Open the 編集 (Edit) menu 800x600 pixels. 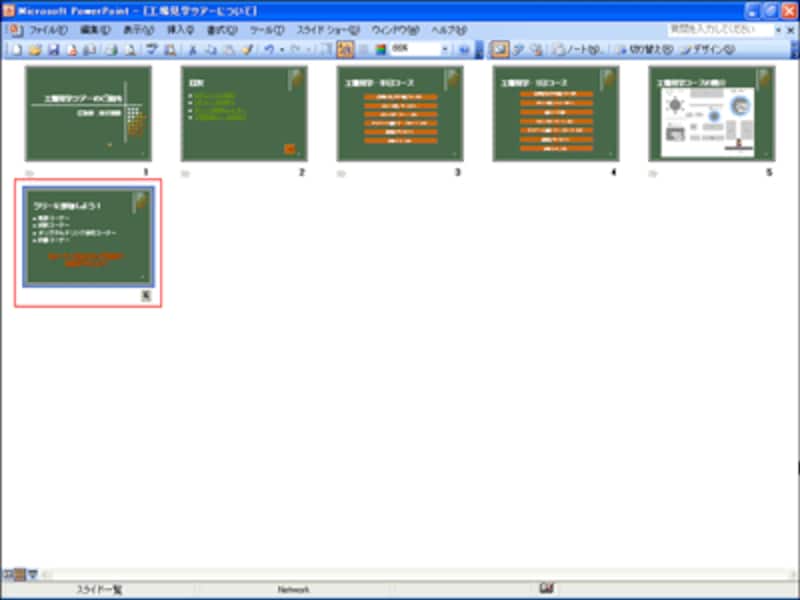[95, 30]
